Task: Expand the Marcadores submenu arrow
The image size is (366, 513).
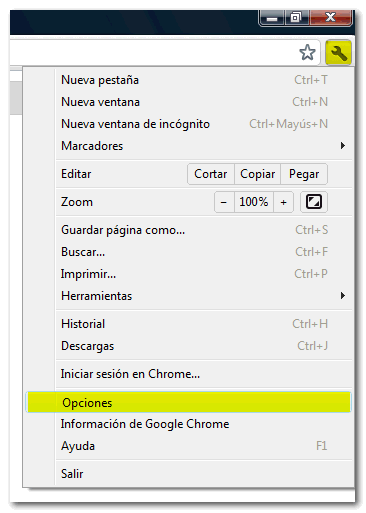Action: (342, 146)
